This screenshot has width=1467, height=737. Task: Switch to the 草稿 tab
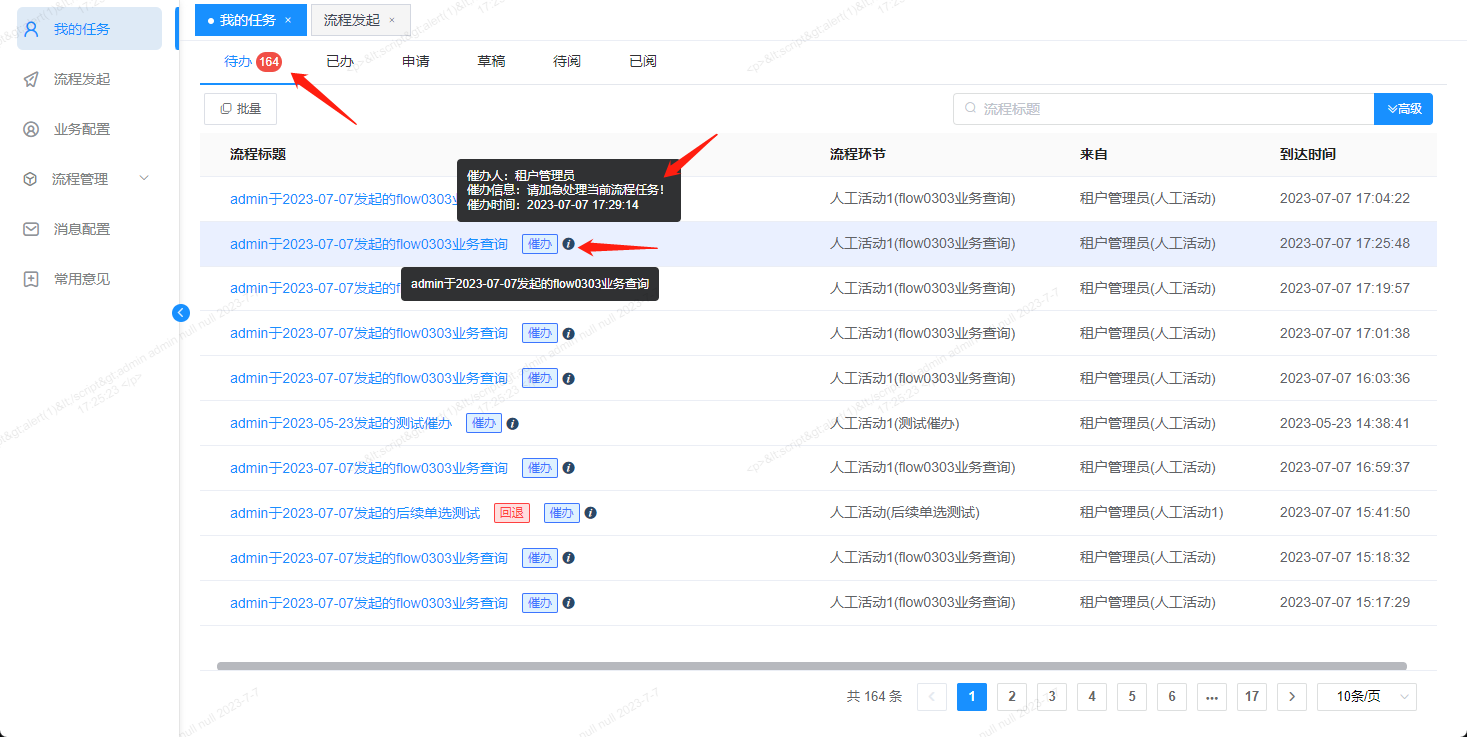click(490, 60)
